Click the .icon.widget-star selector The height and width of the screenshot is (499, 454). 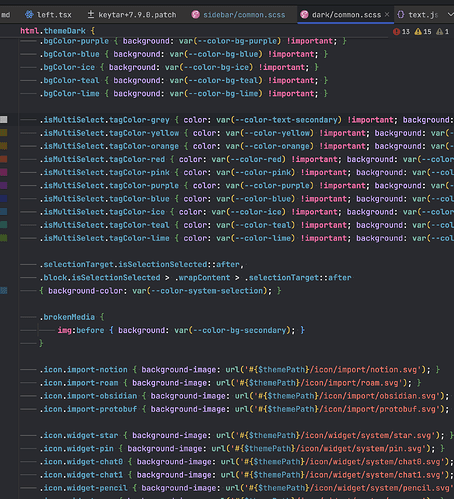[79, 436]
